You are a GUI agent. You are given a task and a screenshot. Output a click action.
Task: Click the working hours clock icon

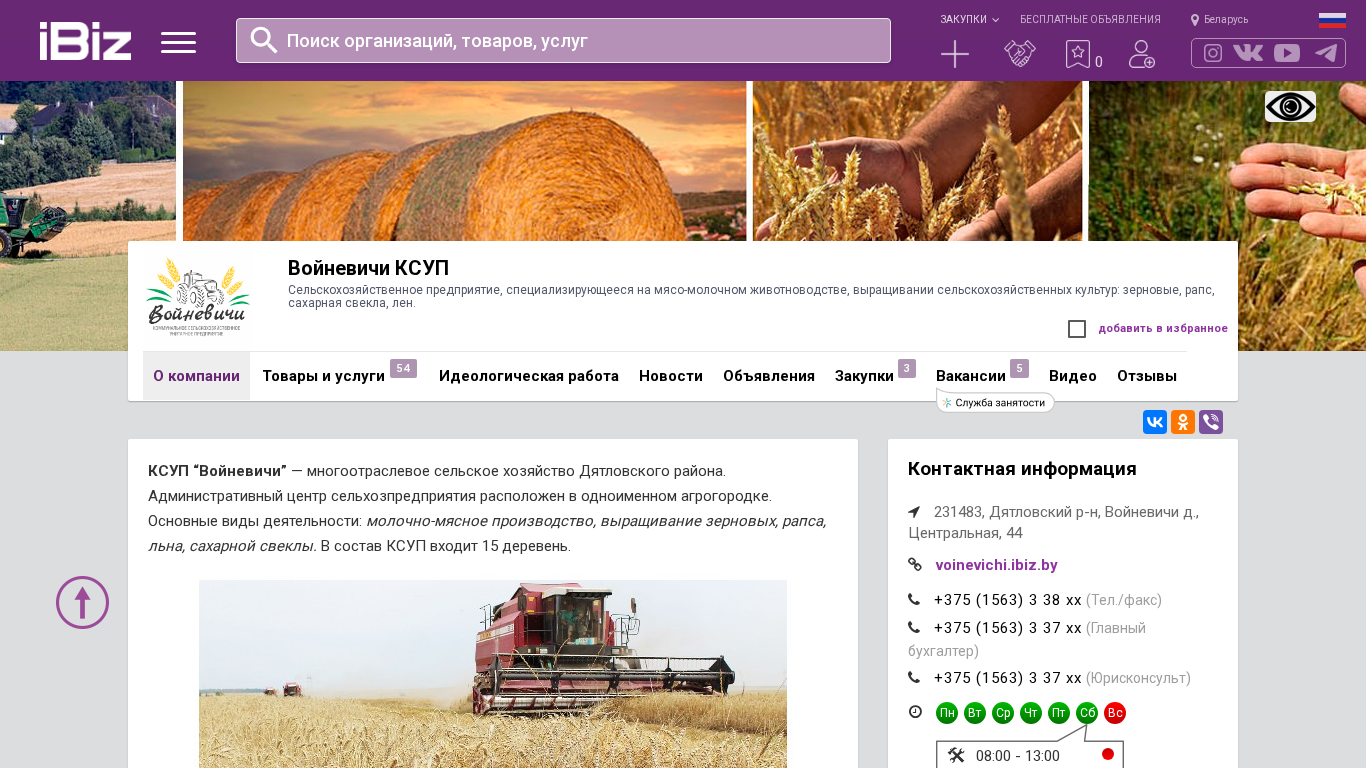point(915,712)
